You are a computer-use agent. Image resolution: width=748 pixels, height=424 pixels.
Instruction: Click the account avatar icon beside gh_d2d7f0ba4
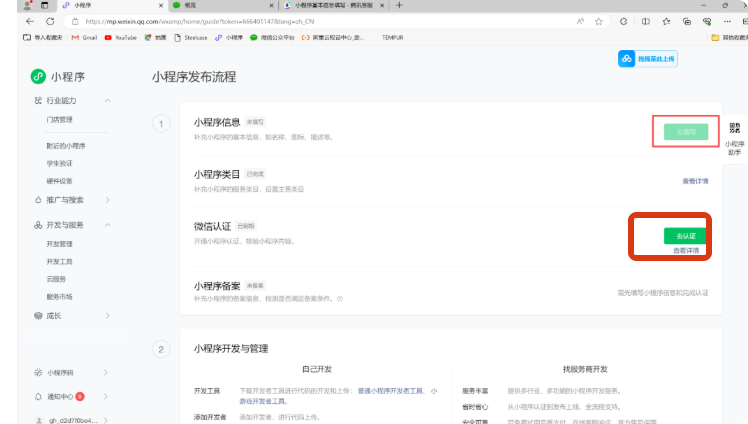pyautogui.click(x=39, y=420)
